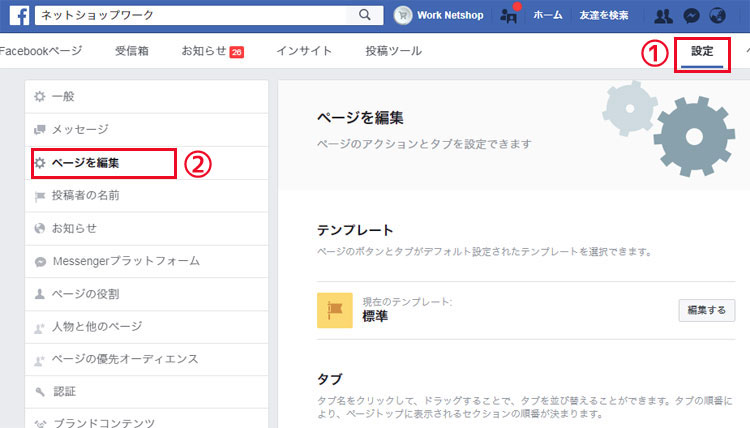Open ページの優先オーディエンス settings
Screen dimensions: 750x428
pos(146,359)
